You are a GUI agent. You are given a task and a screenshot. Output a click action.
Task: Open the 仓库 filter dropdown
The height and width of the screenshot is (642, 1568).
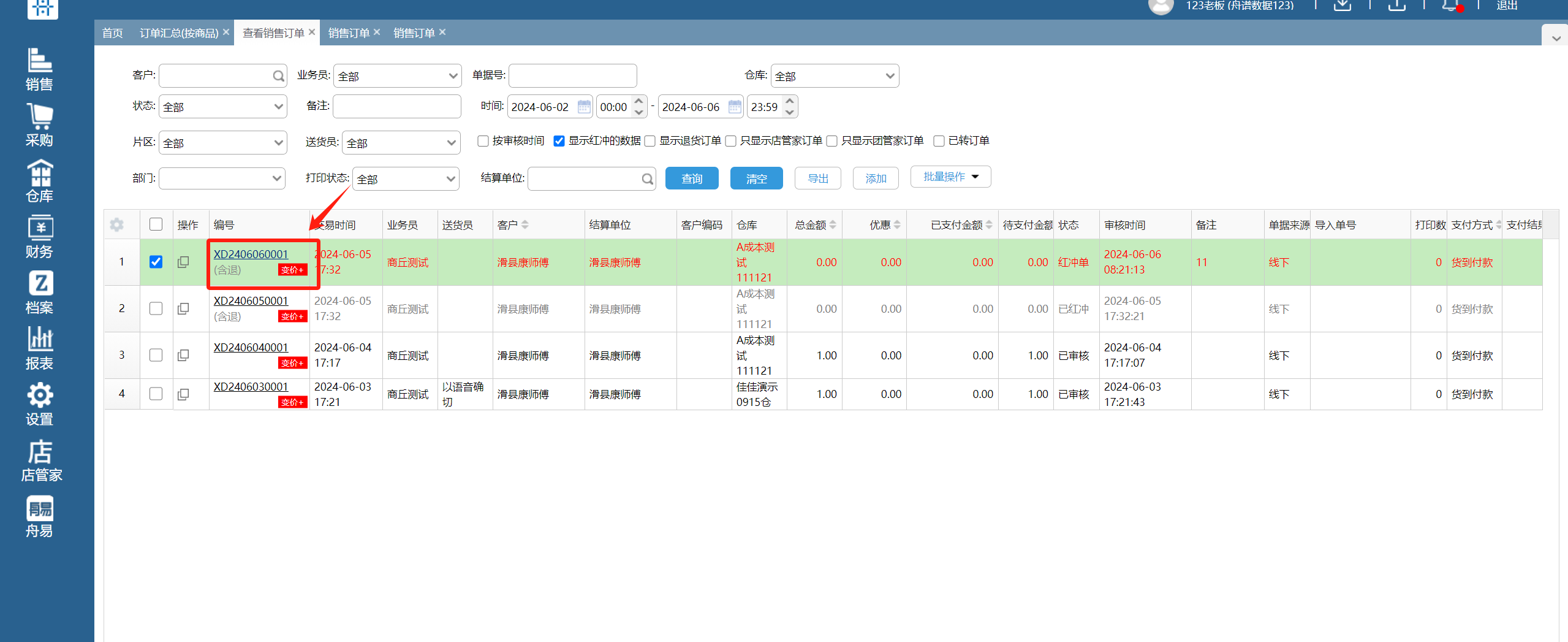(x=834, y=76)
